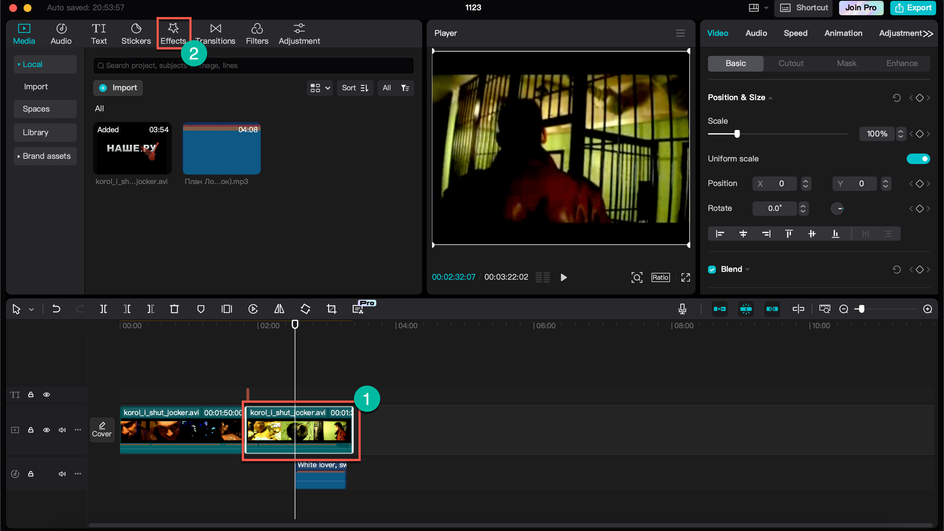Click the Export button
944x531 pixels.
coord(913,8)
